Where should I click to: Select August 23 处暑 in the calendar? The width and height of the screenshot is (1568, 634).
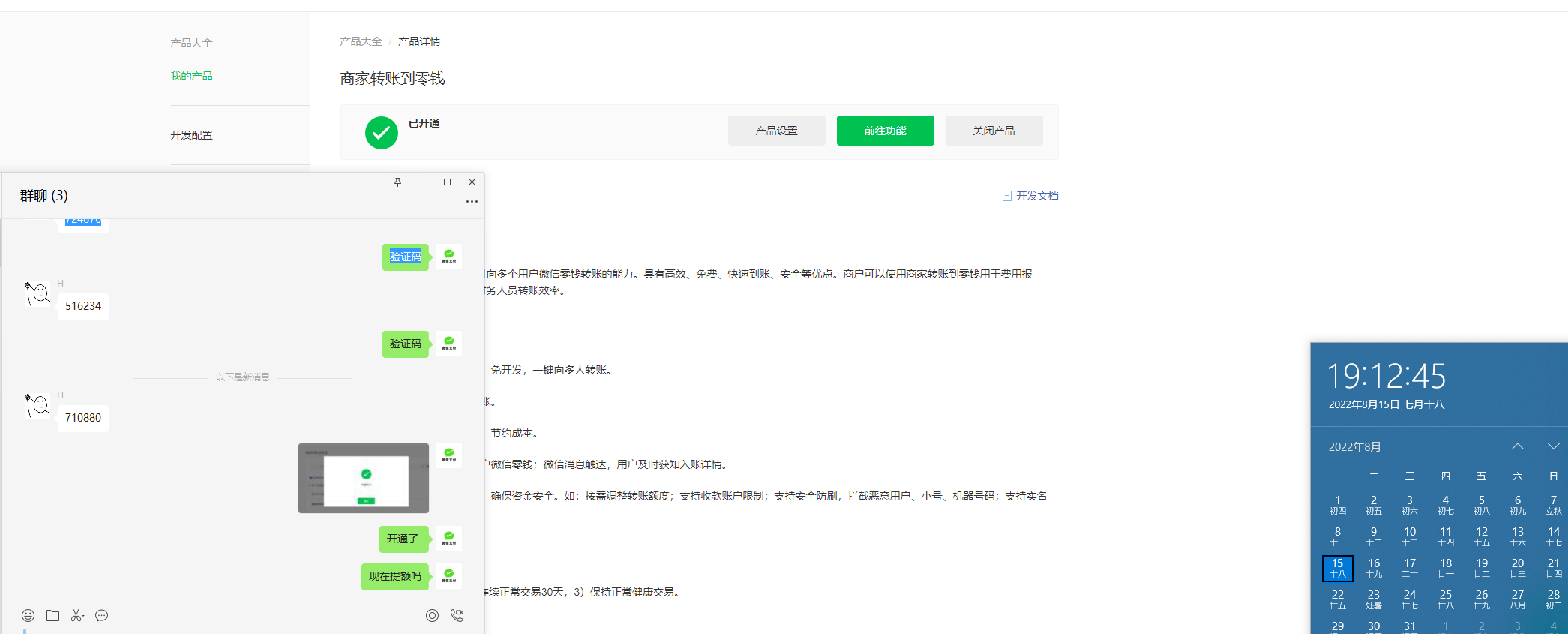pyautogui.click(x=1373, y=599)
